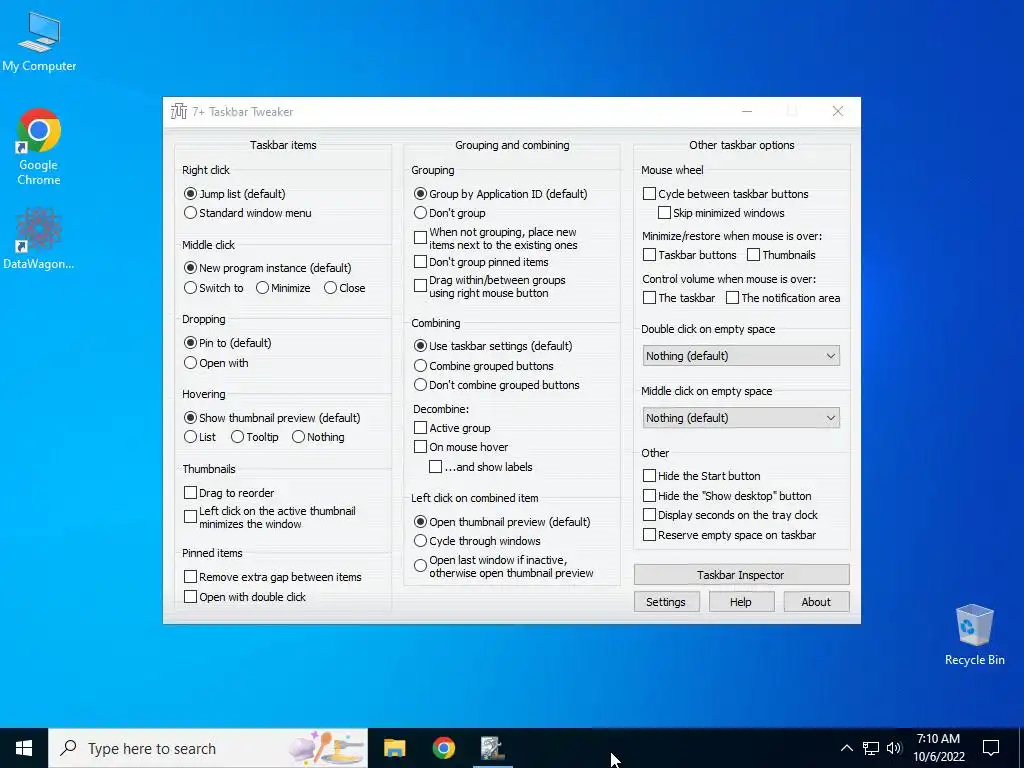The height and width of the screenshot is (768, 1024).
Task: Open DataWagon desktop shortcut
Action: point(39,238)
